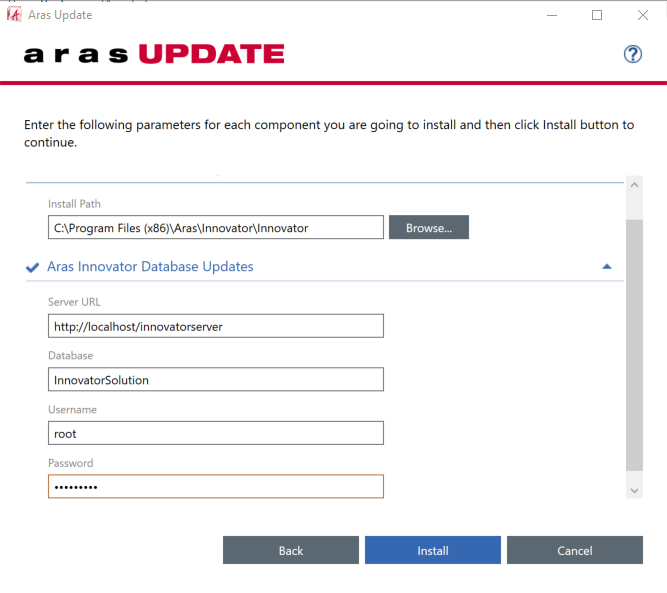Select the Database name field

(x=215, y=380)
